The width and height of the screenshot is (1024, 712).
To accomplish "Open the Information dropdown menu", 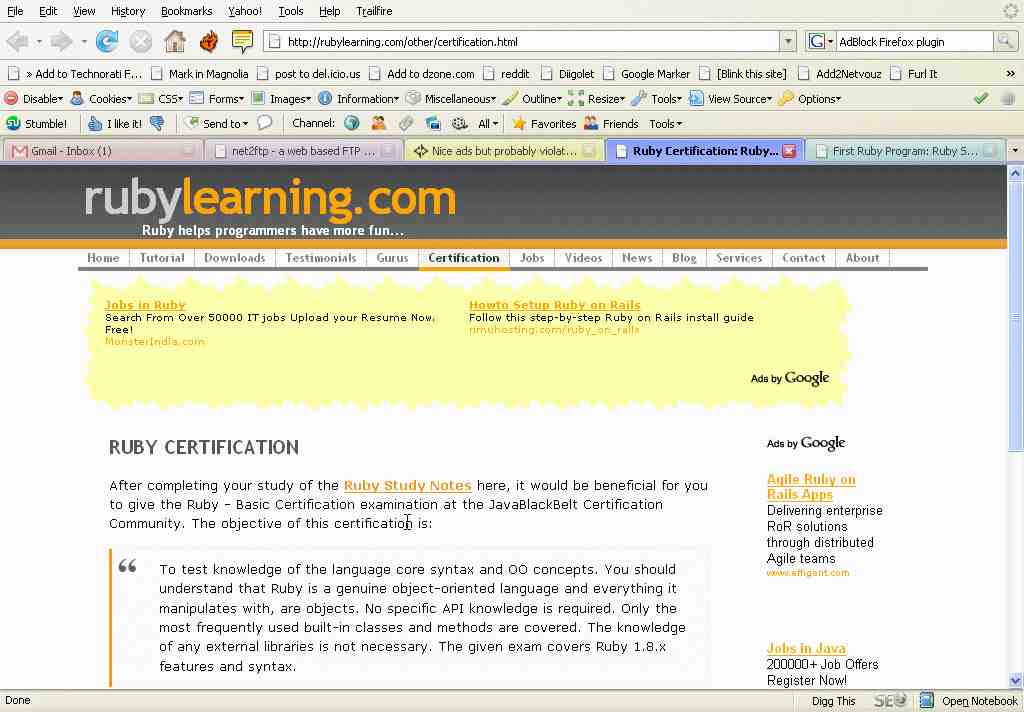I will coord(359,99).
